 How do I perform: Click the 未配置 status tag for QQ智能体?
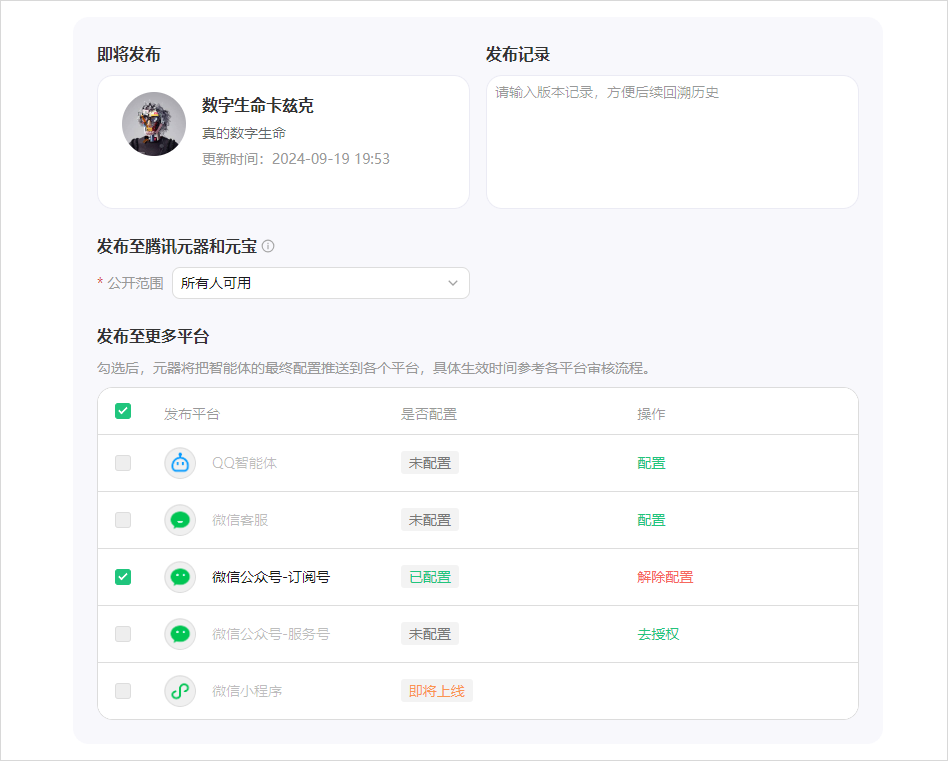pyautogui.click(x=430, y=463)
